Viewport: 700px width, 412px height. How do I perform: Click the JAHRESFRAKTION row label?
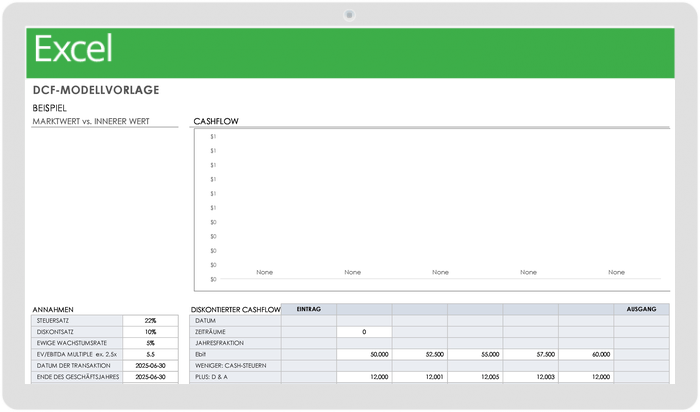pyautogui.click(x=235, y=343)
